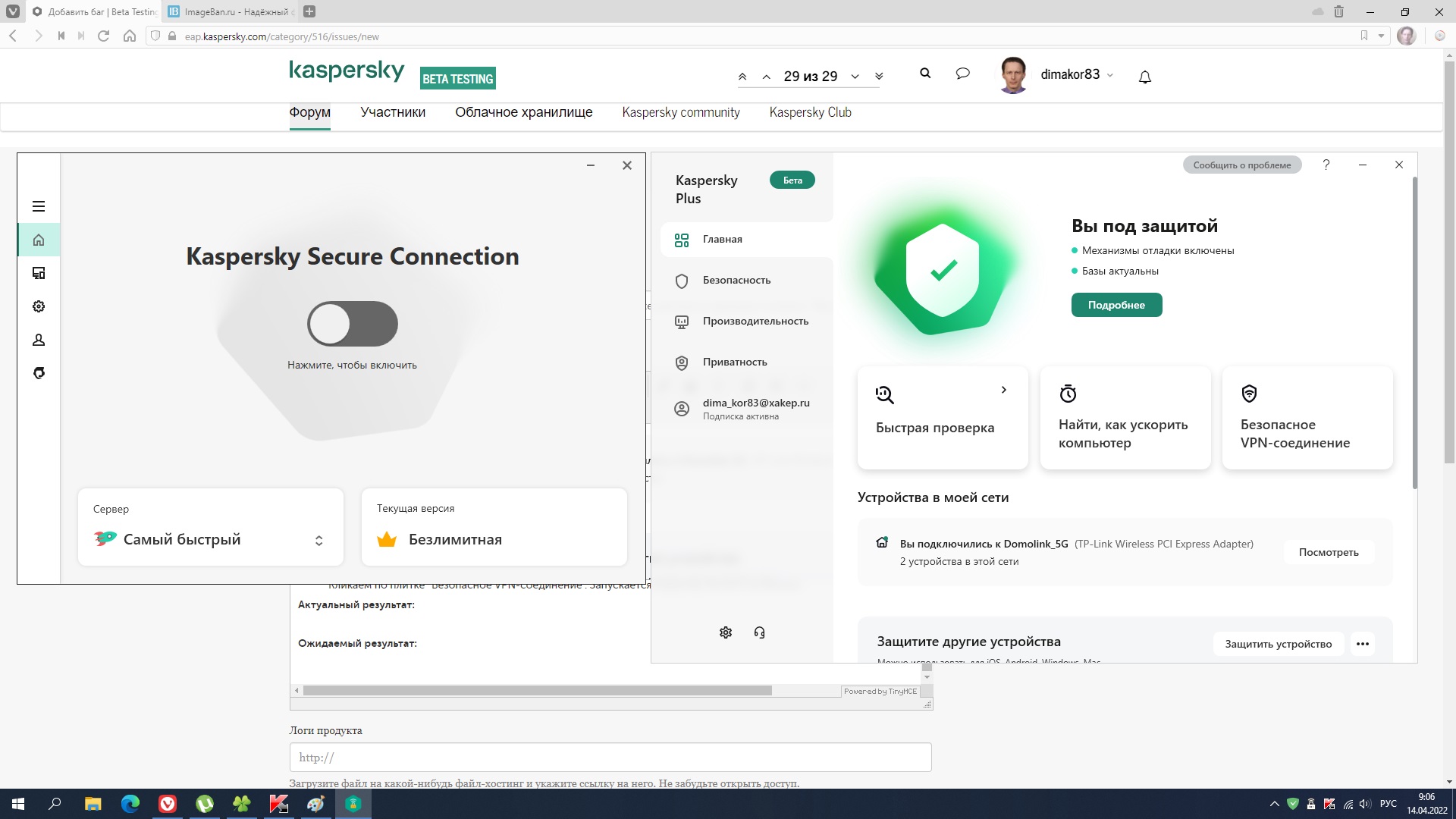
Task: Open Vivaldi browser from taskbar
Action: [168, 804]
